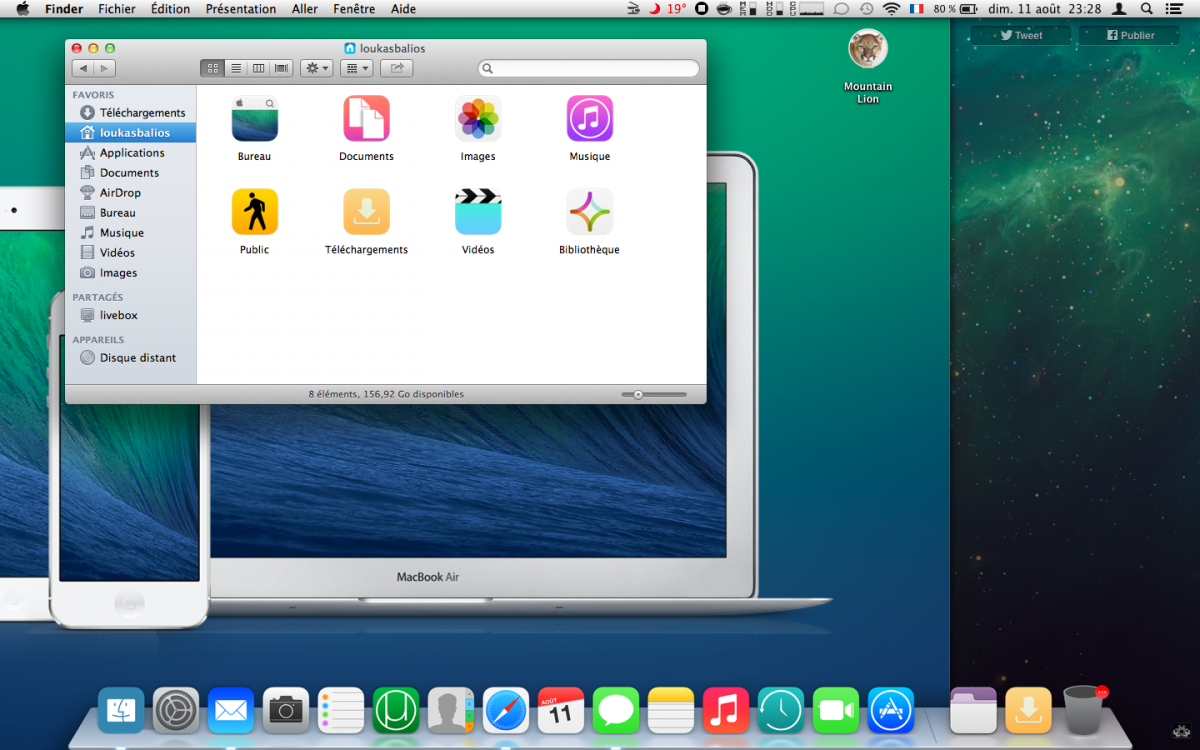
Task: Open the Présentation menu
Action: 241,9
